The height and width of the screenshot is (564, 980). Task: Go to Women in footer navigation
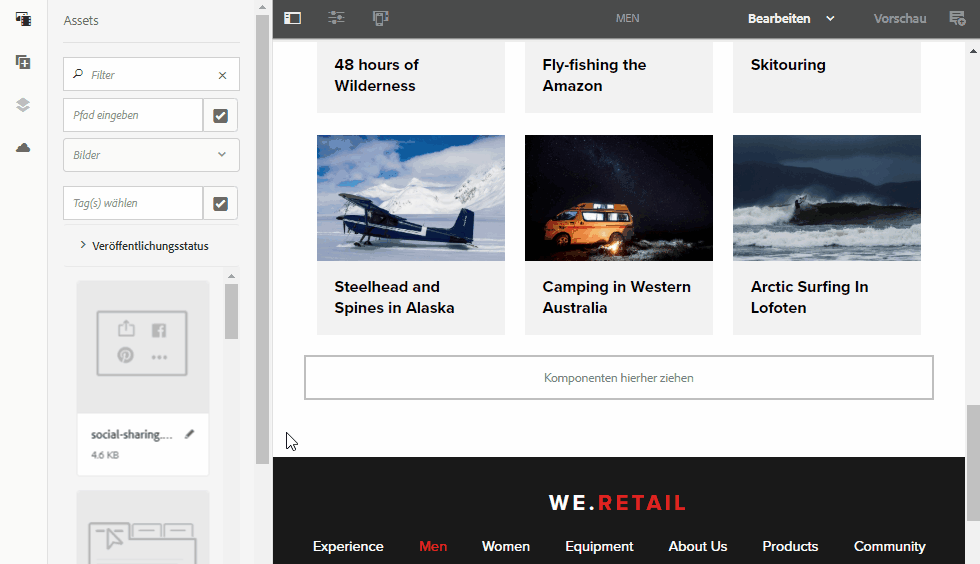click(506, 546)
